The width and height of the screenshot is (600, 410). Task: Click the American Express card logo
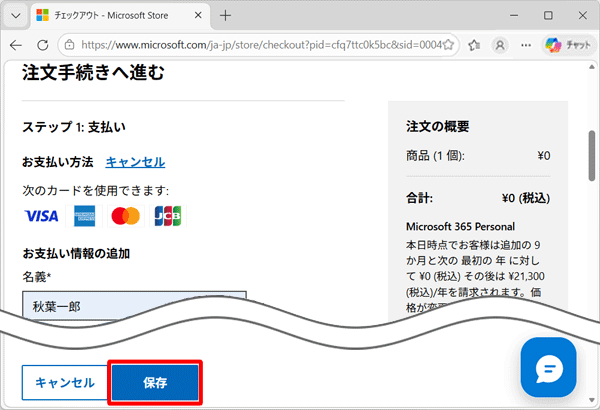click(x=84, y=216)
